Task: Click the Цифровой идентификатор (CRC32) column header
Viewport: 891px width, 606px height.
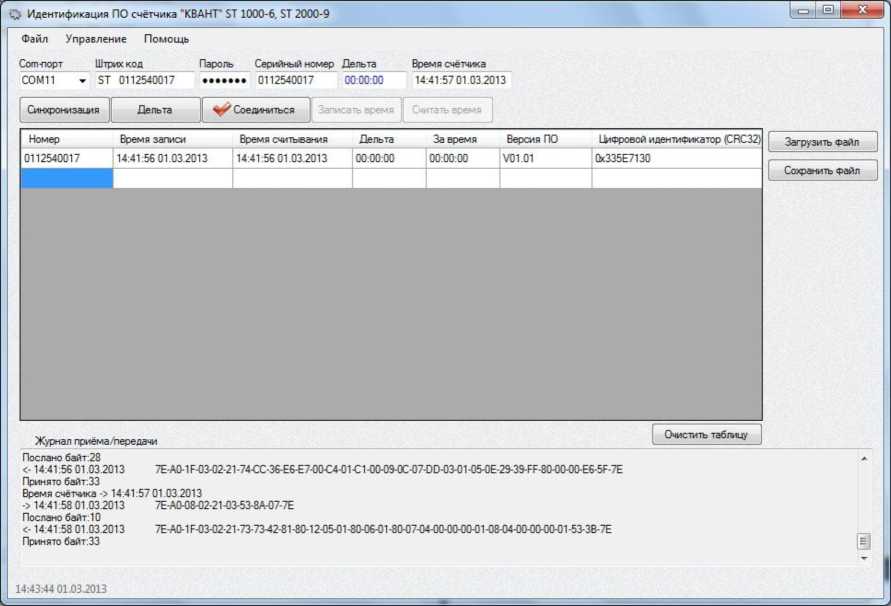Action: pyautogui.click(x=678, y=139)
